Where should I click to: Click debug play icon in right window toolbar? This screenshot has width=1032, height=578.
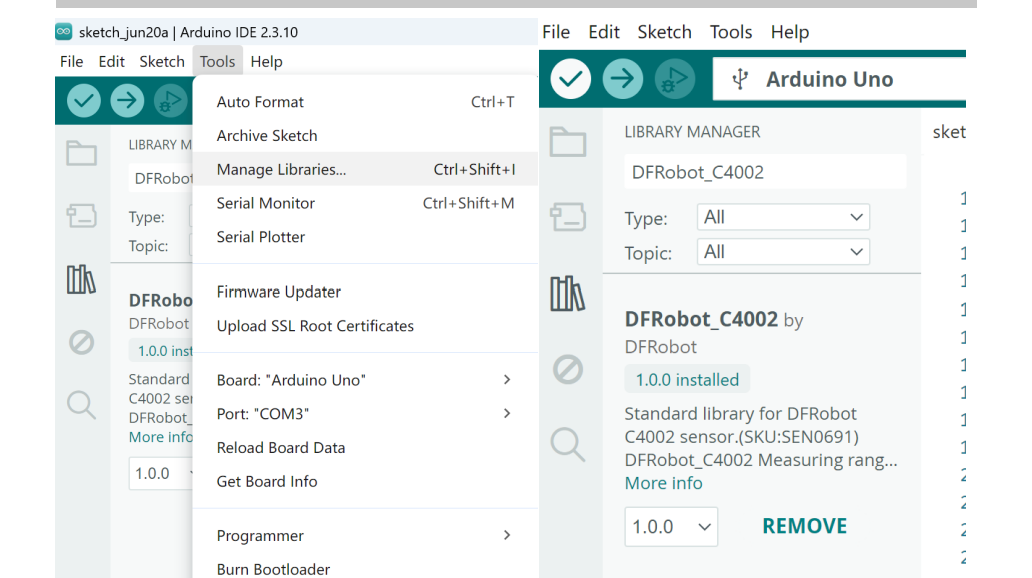click(675, 79)
